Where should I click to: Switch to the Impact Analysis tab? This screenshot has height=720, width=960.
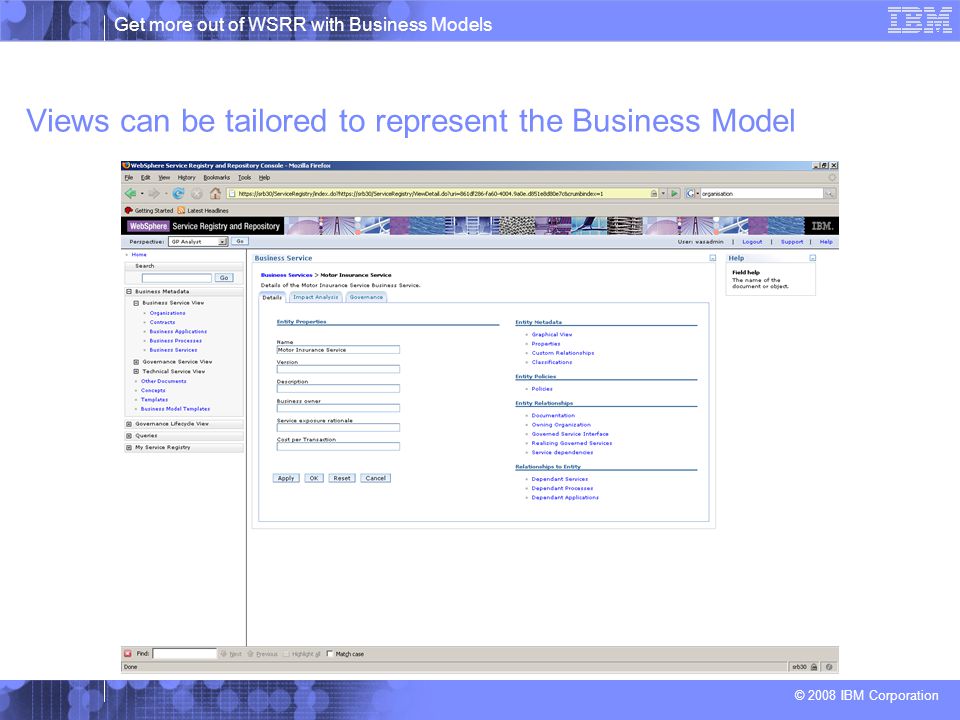316,297
